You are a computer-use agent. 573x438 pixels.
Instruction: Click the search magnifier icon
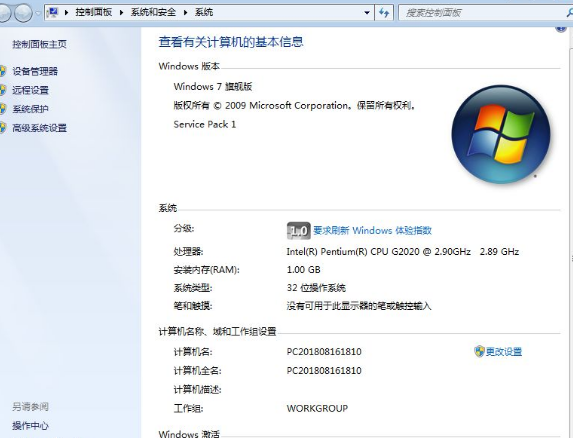point(569,13)
